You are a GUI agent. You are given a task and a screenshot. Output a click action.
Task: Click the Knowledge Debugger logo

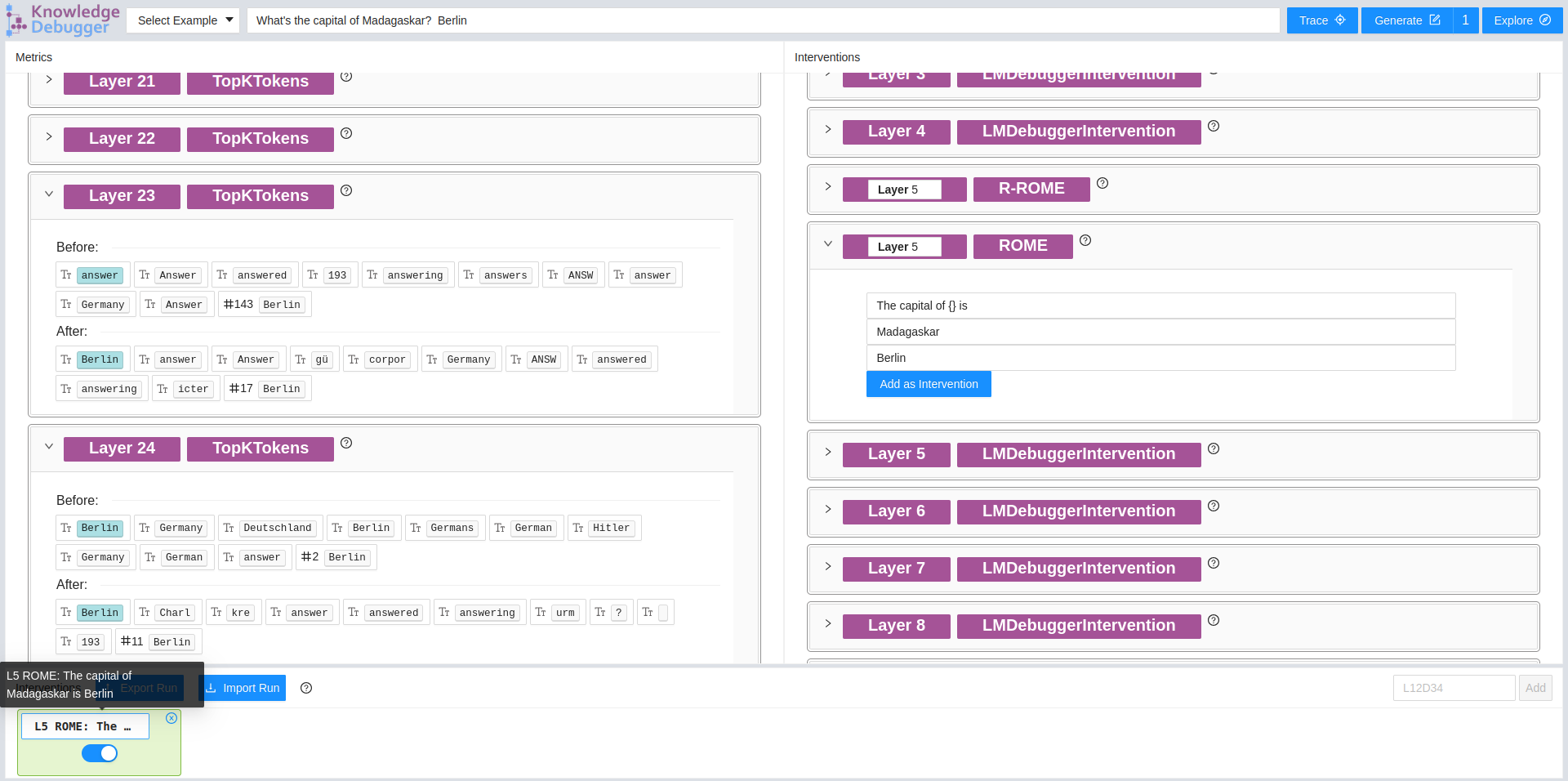pos(64,20)
